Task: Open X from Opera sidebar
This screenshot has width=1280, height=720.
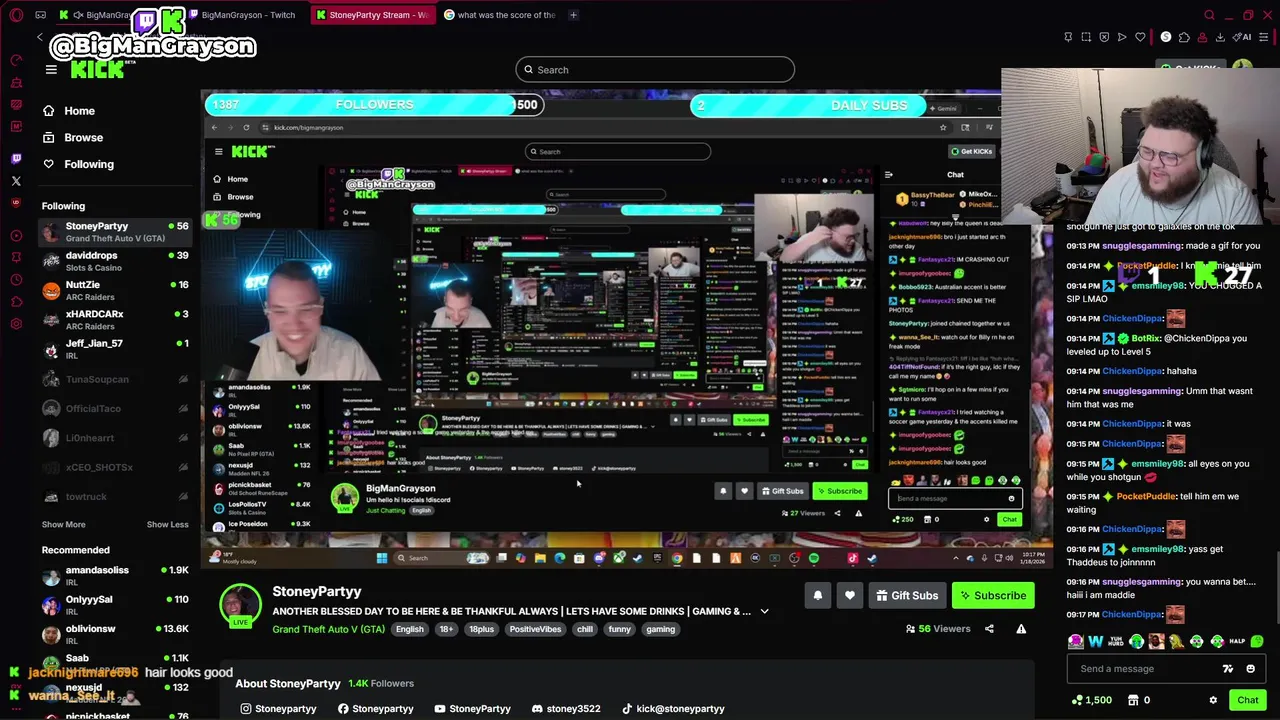Action: click(x=16, y=181)
